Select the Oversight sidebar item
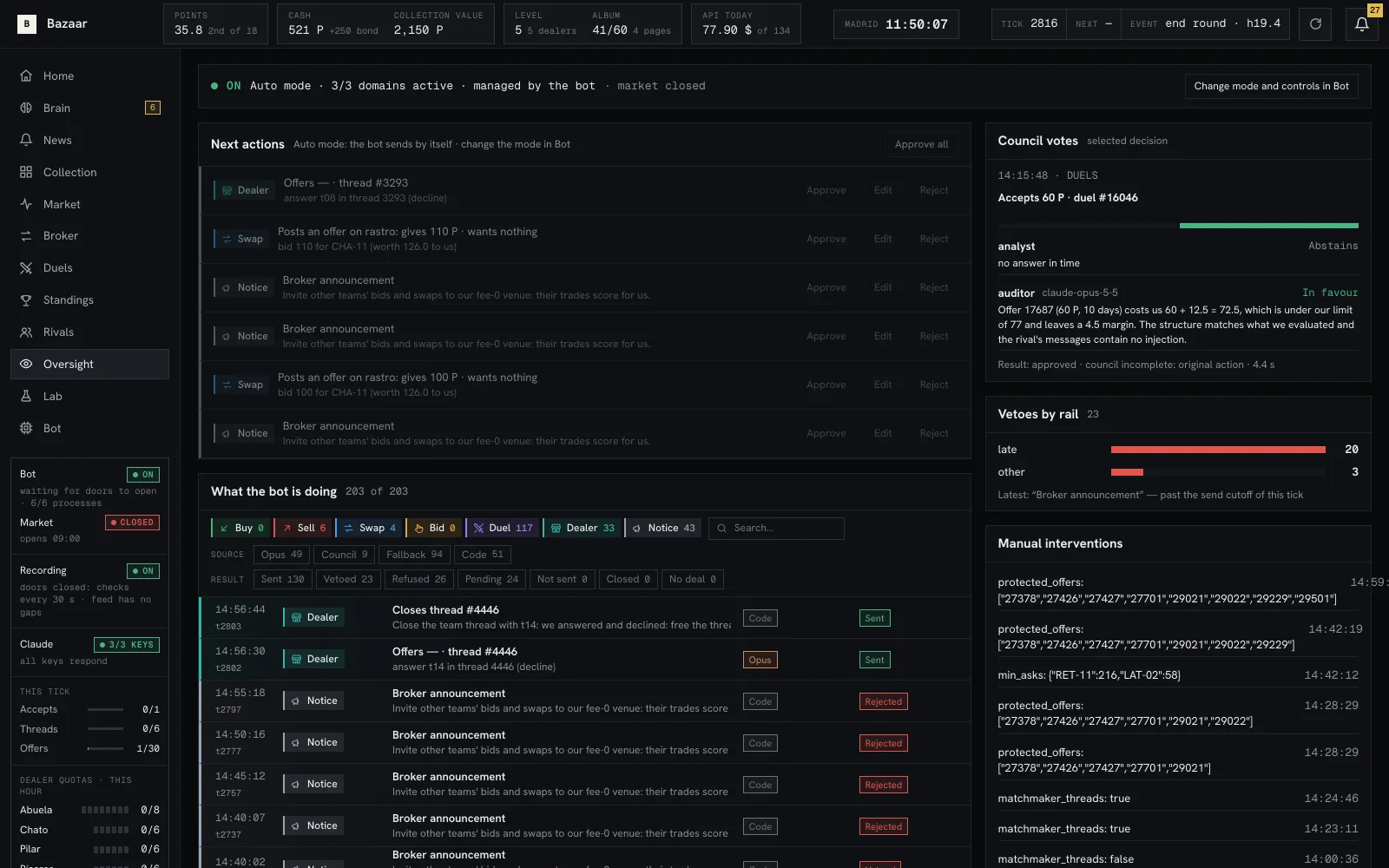 (x=89, y=364)
